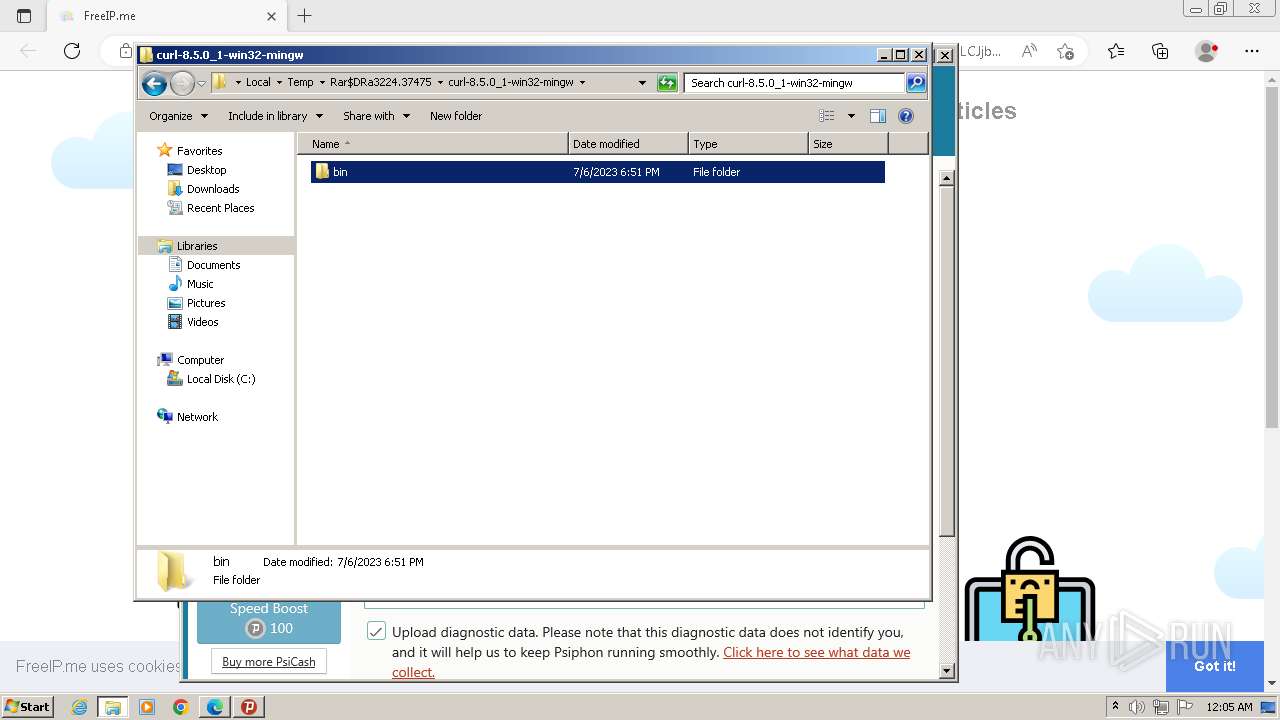Select the bin folder row
Screen dimensions: 1280x720
tap(598, 172)
